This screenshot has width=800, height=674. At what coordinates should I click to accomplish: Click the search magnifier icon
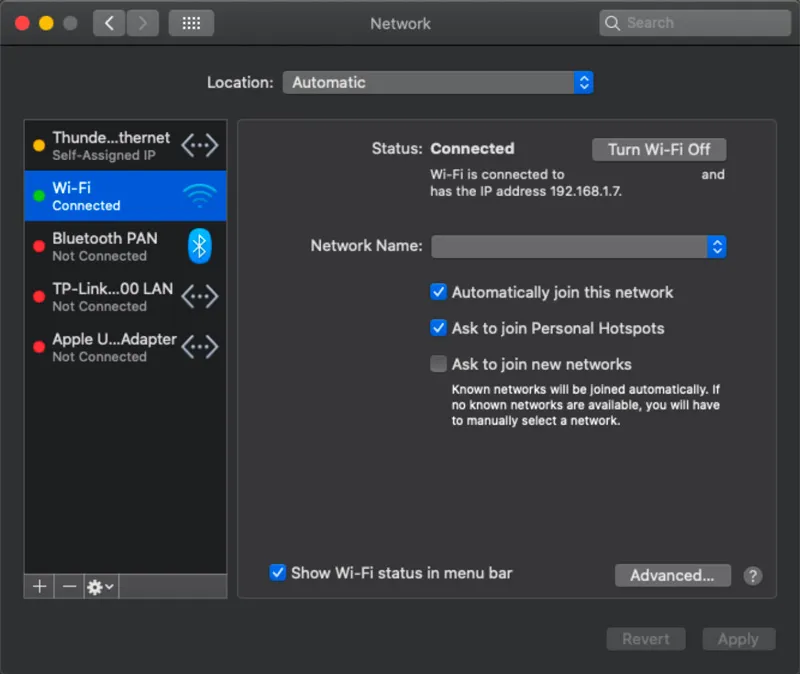click(x=612, y=23)
